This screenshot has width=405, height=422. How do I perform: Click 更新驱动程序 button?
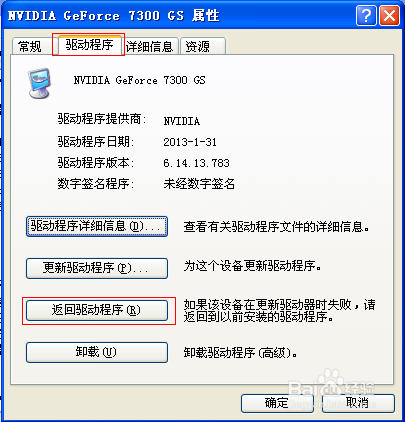click(x=97, y=268)
